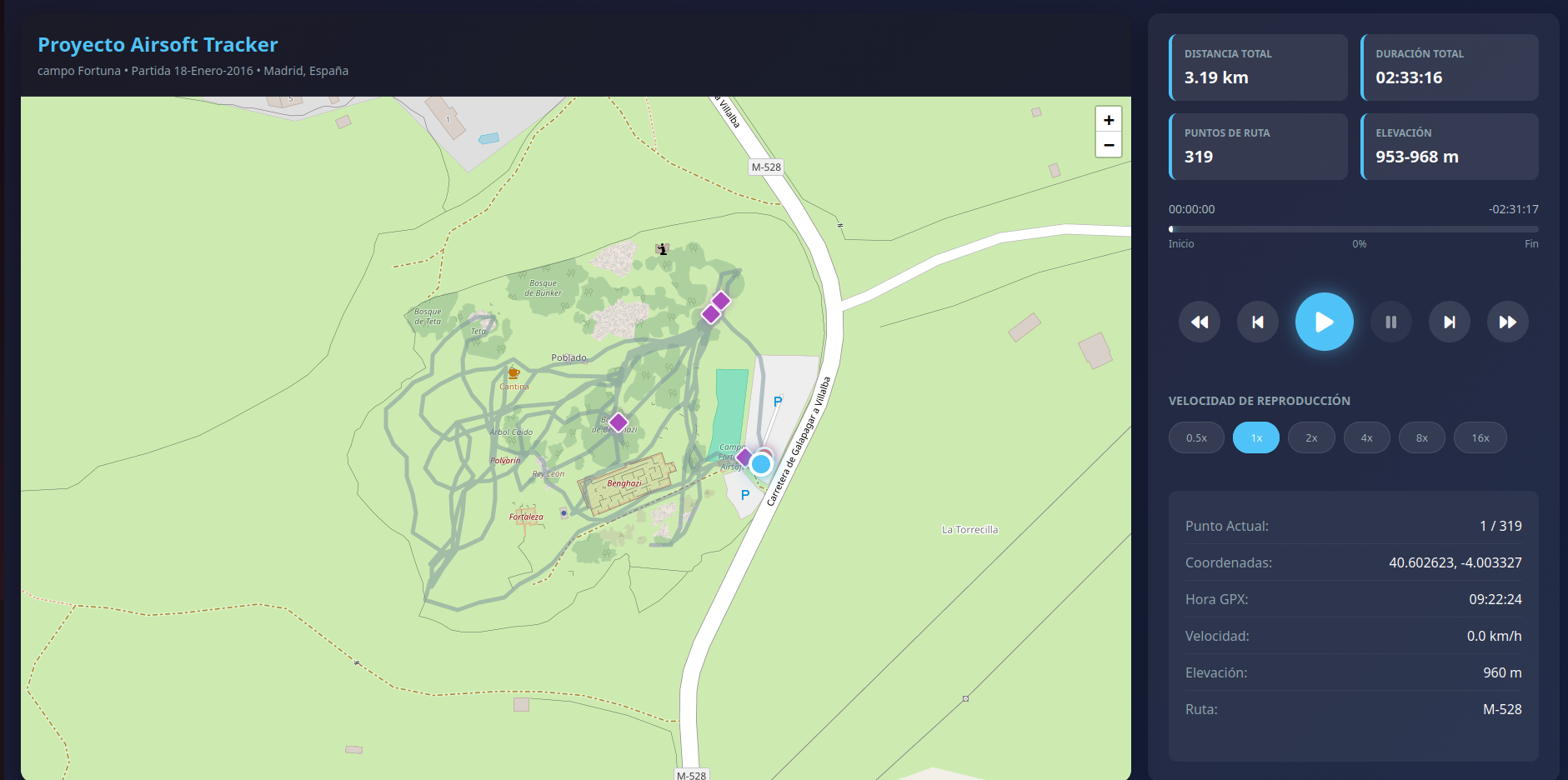Viewport: 1568px width, 780px height.
Task: Click the blue current position marker
Action: pos(760,463)
